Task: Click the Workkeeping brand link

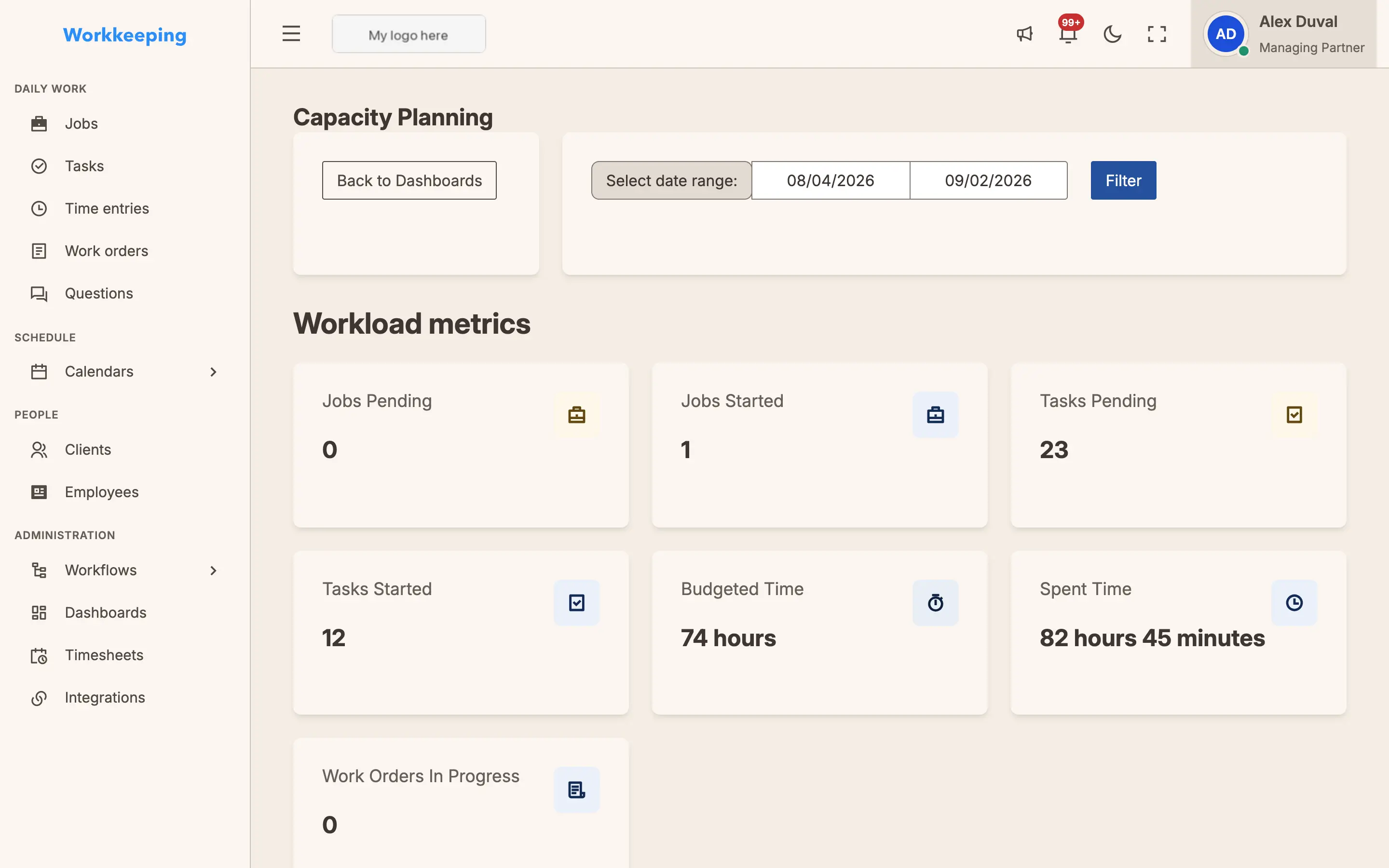Action: coord(124,35)
